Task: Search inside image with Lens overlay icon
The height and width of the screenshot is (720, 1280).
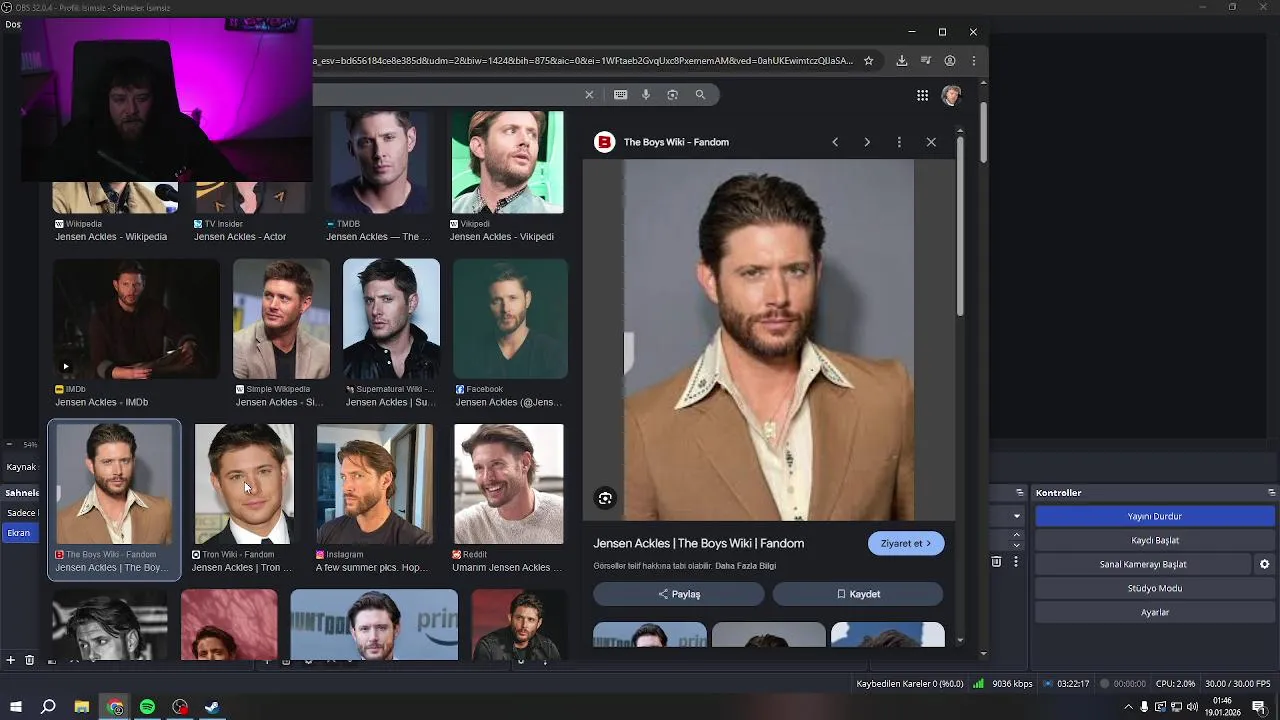Action: pos(605,498)
